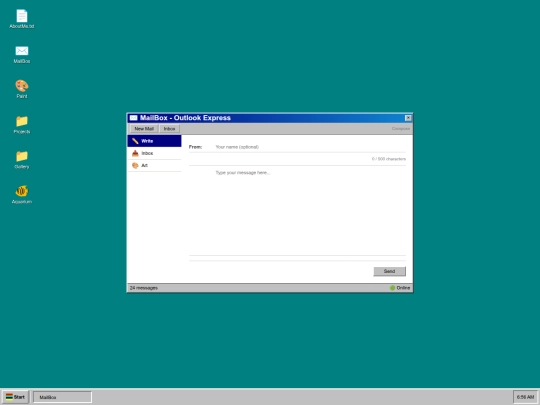The image size is (540, 405).
Task: Click the Windows flag logo on Start
Action: tap(9, 397)
